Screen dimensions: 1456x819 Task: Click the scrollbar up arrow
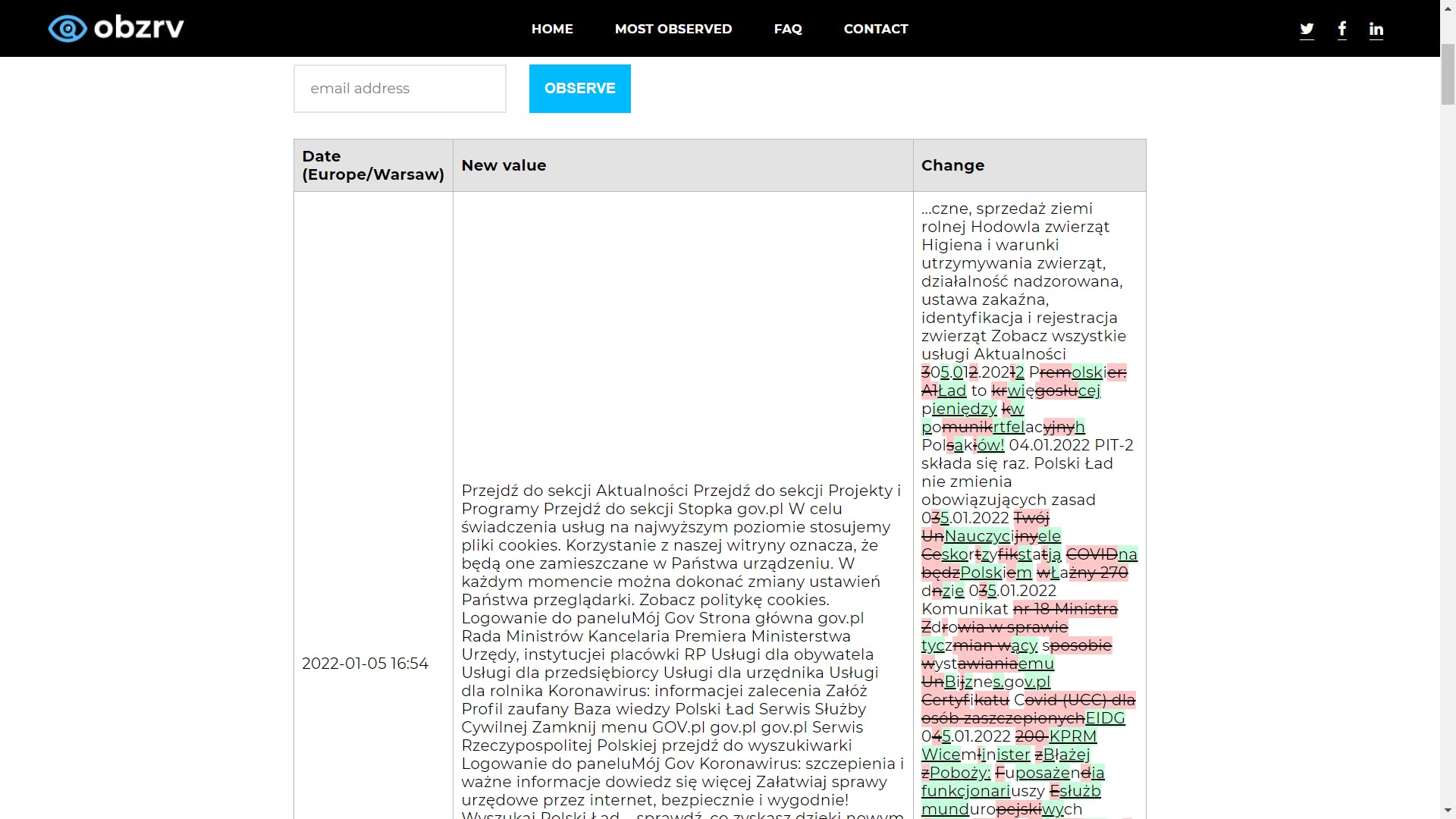coord(1448,7)
